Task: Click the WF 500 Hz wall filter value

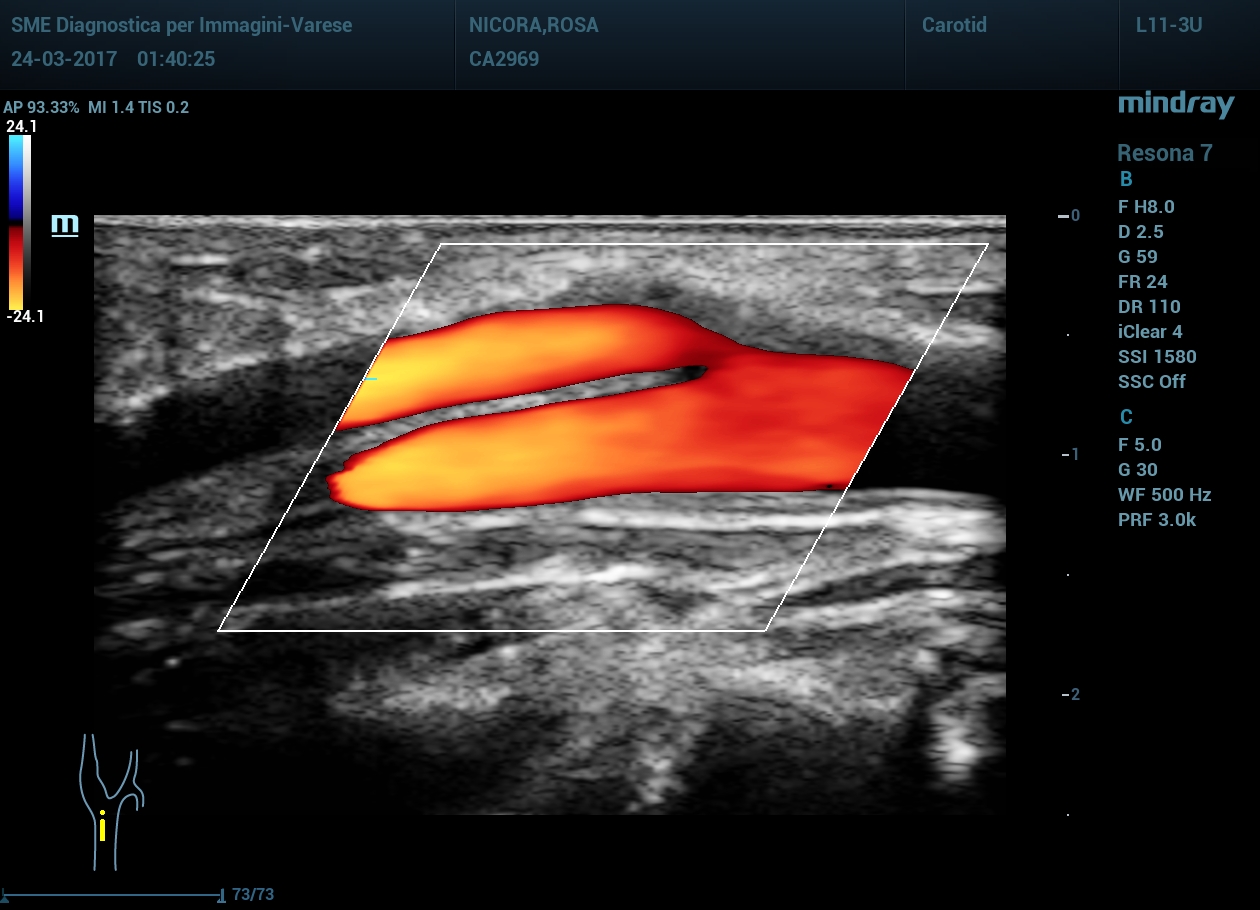Action: click(x=1164, y=495)
